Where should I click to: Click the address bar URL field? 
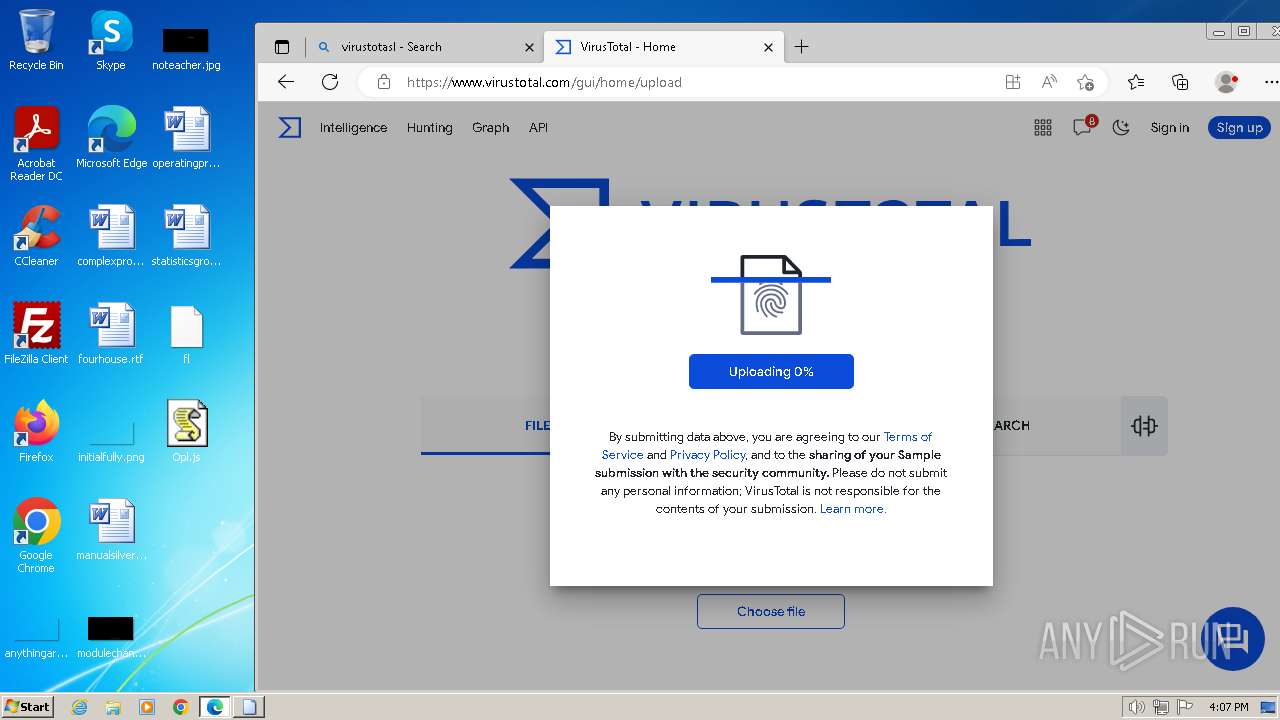click(690, 82)
